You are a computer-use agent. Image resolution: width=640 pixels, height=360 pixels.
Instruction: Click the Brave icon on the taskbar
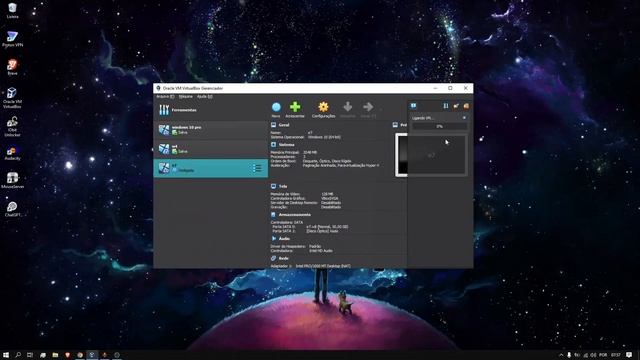pyautogui.click(x=67, y=355)
